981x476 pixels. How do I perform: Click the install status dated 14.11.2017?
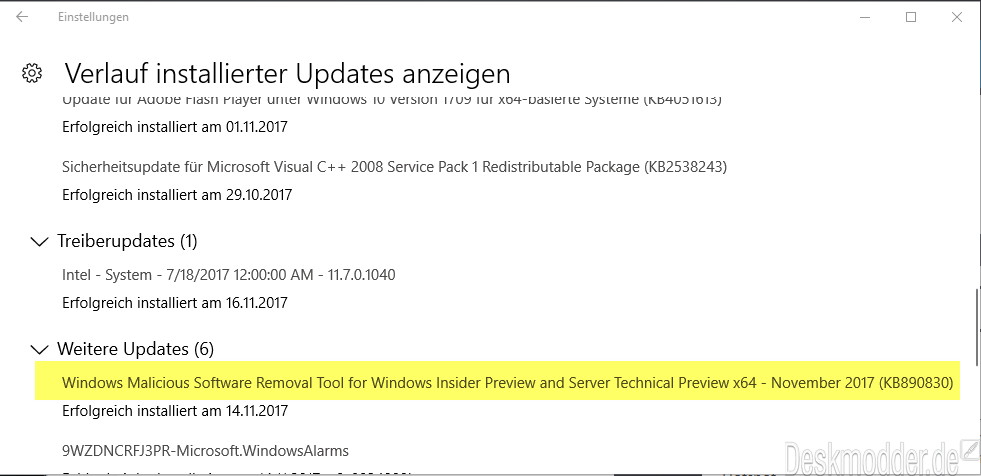(175, 411)
